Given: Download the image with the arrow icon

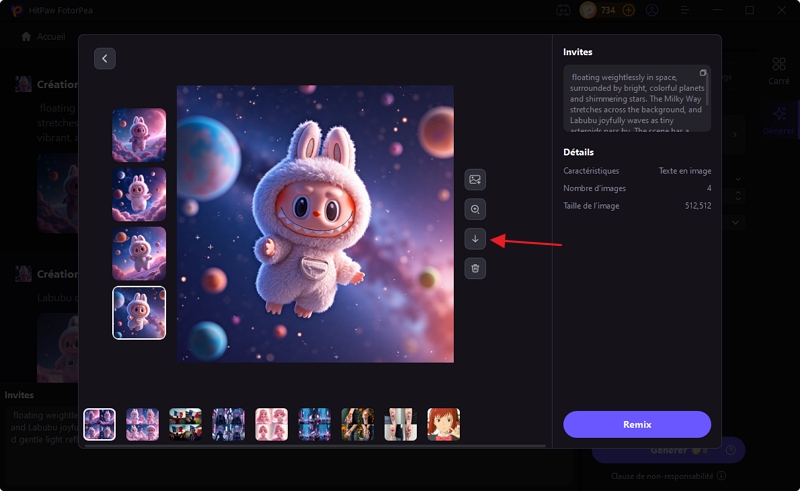Looking at the screenshot, I should 475,239.
